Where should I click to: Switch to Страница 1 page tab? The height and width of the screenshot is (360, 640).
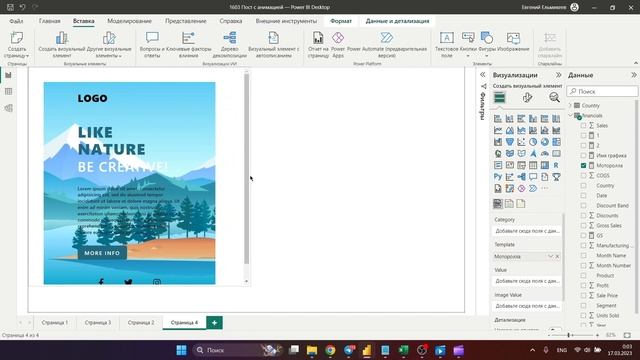(x=55, y=322)
